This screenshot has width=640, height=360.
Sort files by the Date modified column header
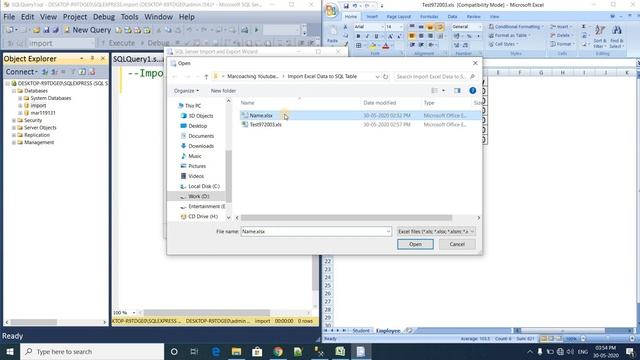380,103
